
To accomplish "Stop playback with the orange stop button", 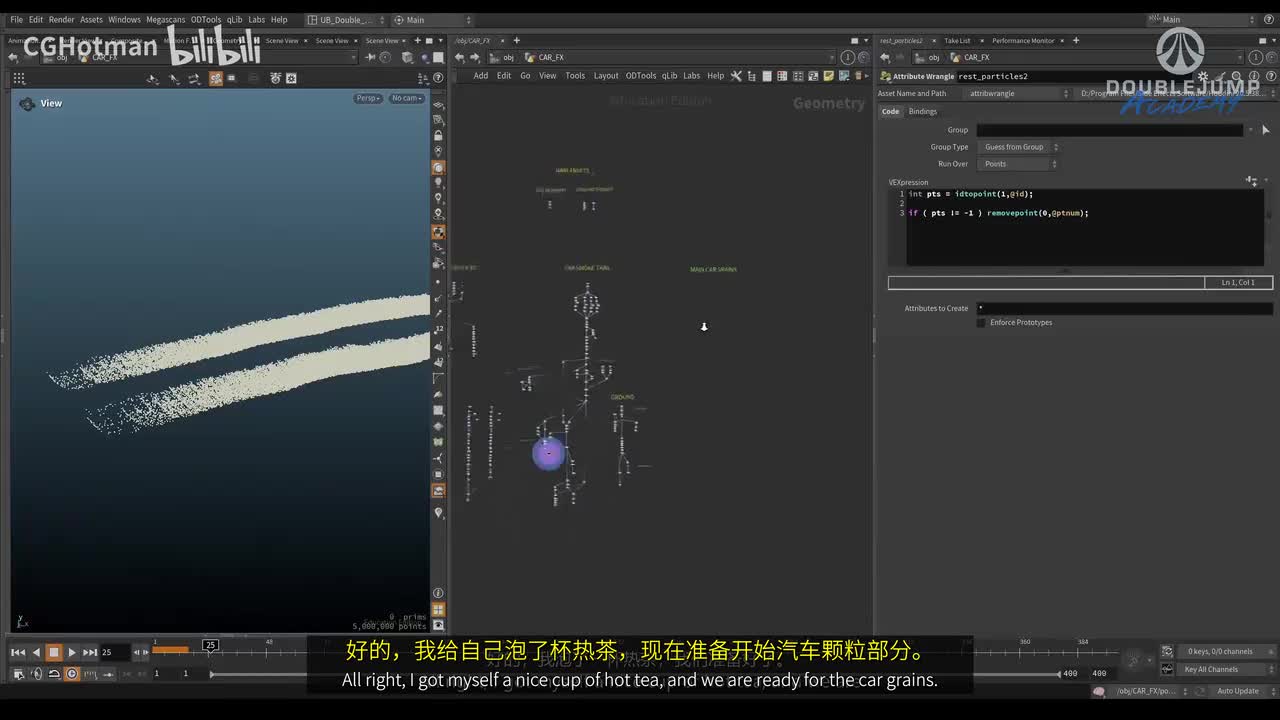I will coord(54,652).
